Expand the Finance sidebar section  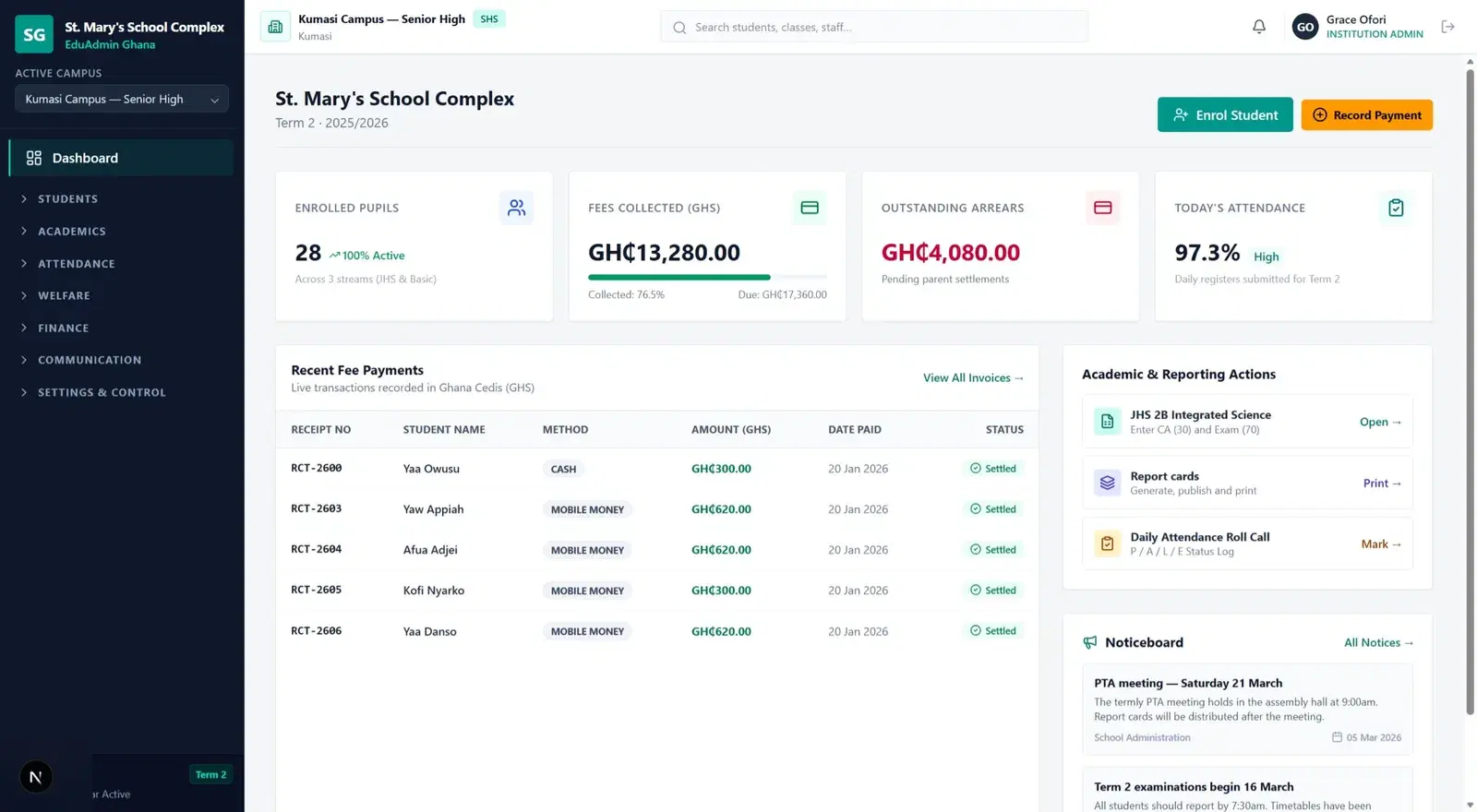(x=121, y=328)
